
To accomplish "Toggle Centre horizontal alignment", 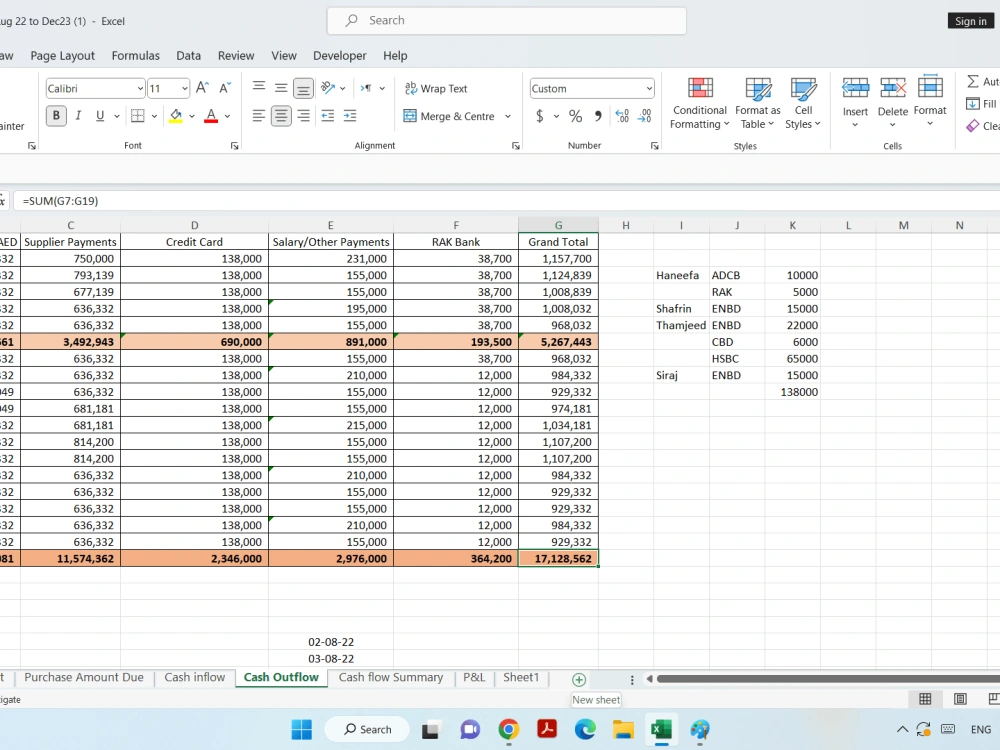I will [281, 115].
